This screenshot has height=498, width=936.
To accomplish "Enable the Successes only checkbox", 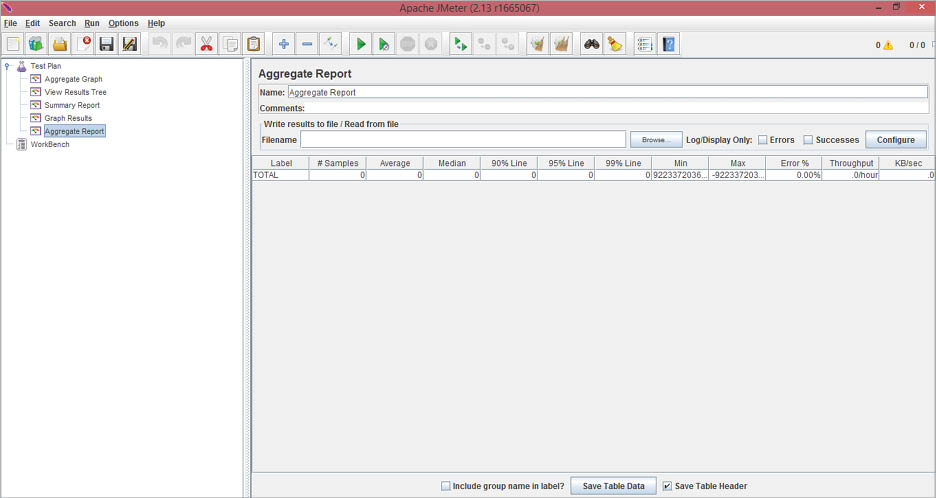I will (808, 140).
